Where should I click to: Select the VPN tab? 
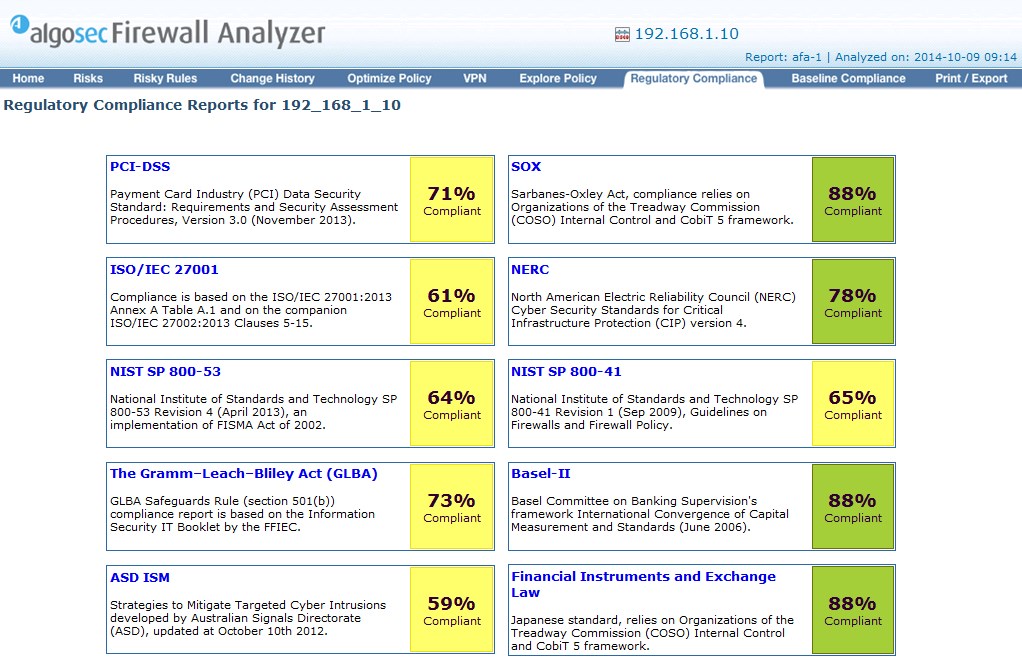tap(474, 78)
